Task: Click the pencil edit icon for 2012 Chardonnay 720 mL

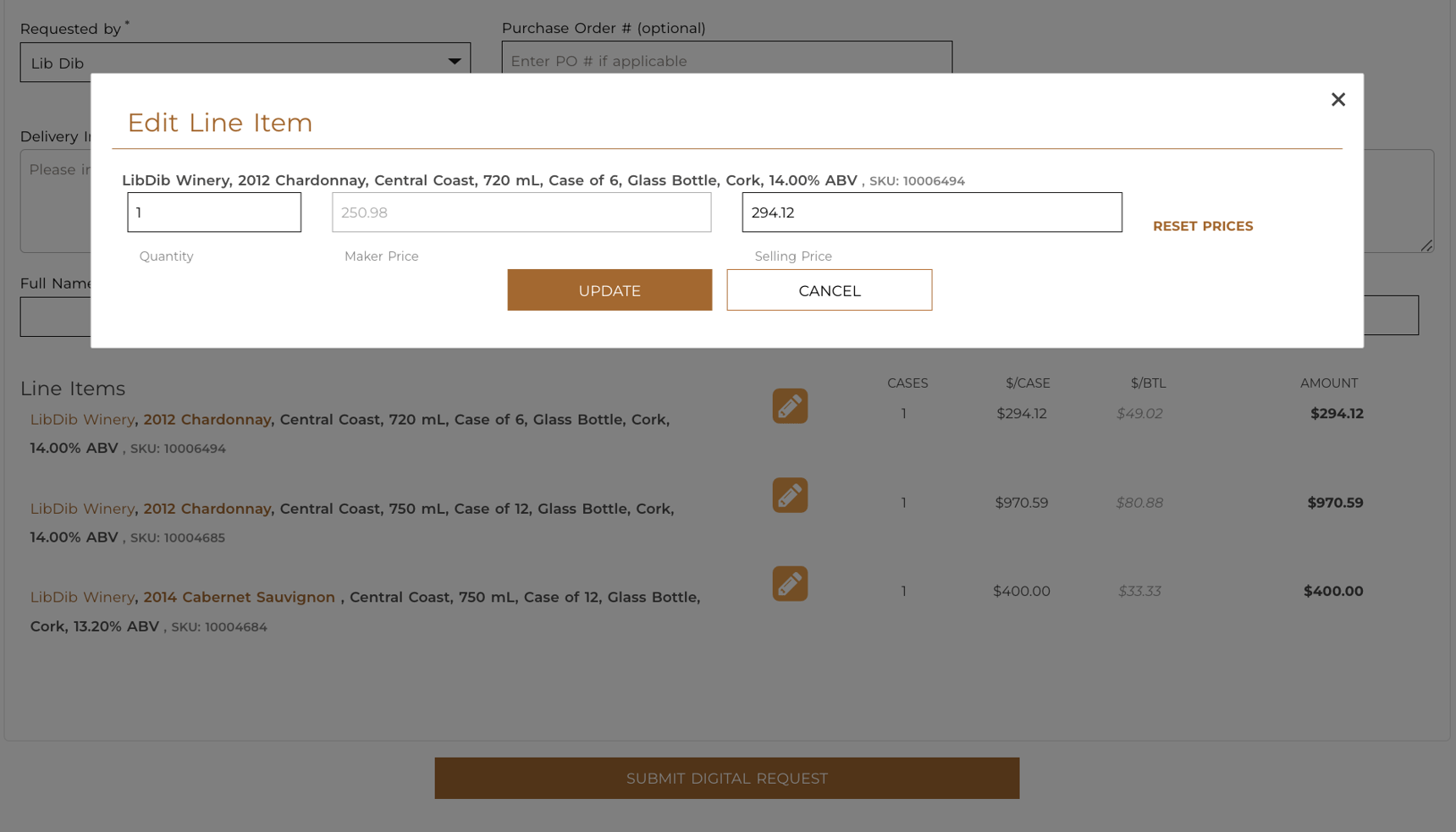Action: 789,406
